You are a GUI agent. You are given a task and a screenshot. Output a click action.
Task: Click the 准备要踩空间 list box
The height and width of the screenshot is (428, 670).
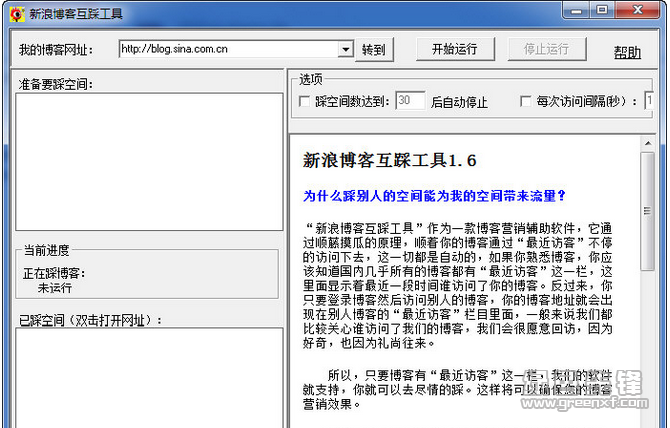[x=150, y=162]
